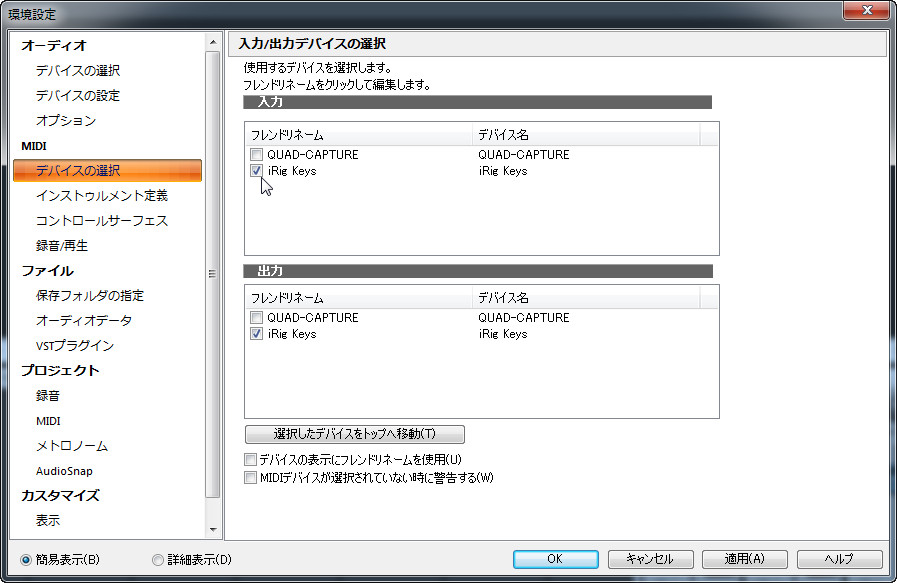897x583 pixels.
Task: Open 保存フォルダの指定 page
Action: pos(90,296)
